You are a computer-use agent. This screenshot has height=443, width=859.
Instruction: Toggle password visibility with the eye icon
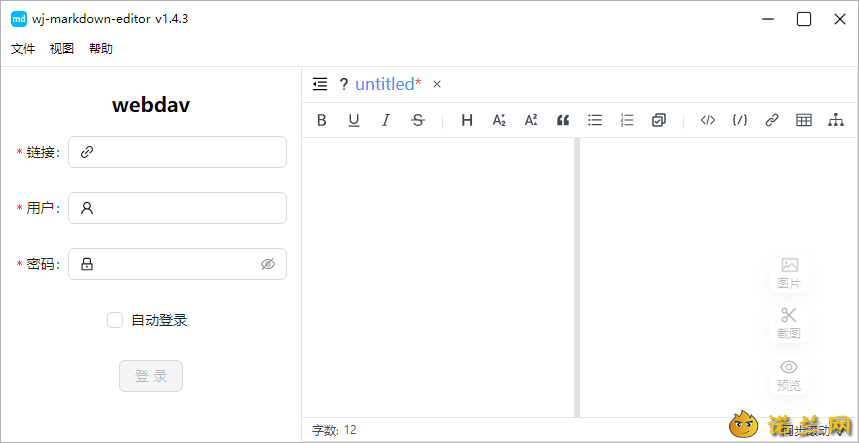pos(267,264)
